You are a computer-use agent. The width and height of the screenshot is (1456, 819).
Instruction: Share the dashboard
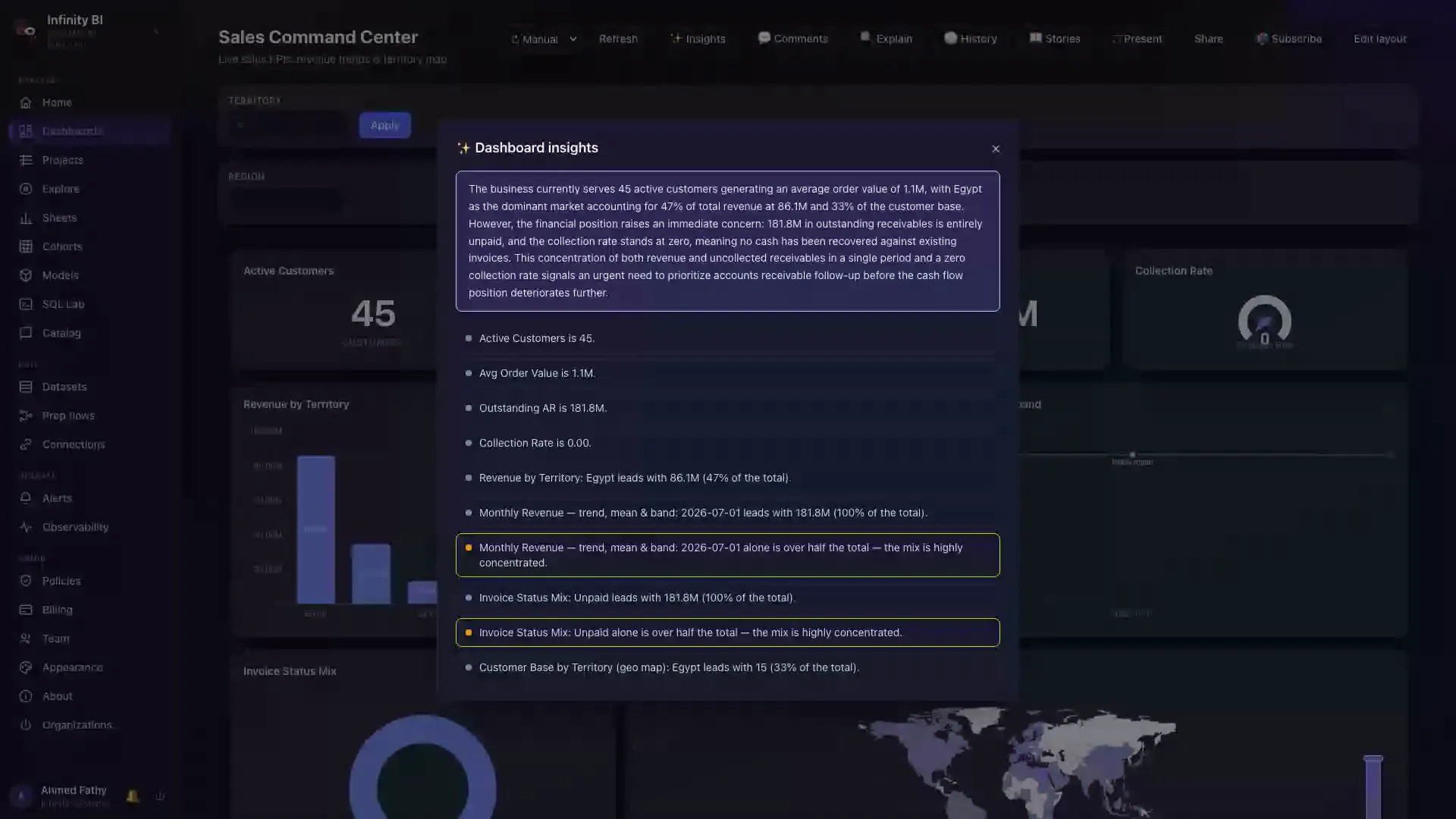coord(1208,39)
